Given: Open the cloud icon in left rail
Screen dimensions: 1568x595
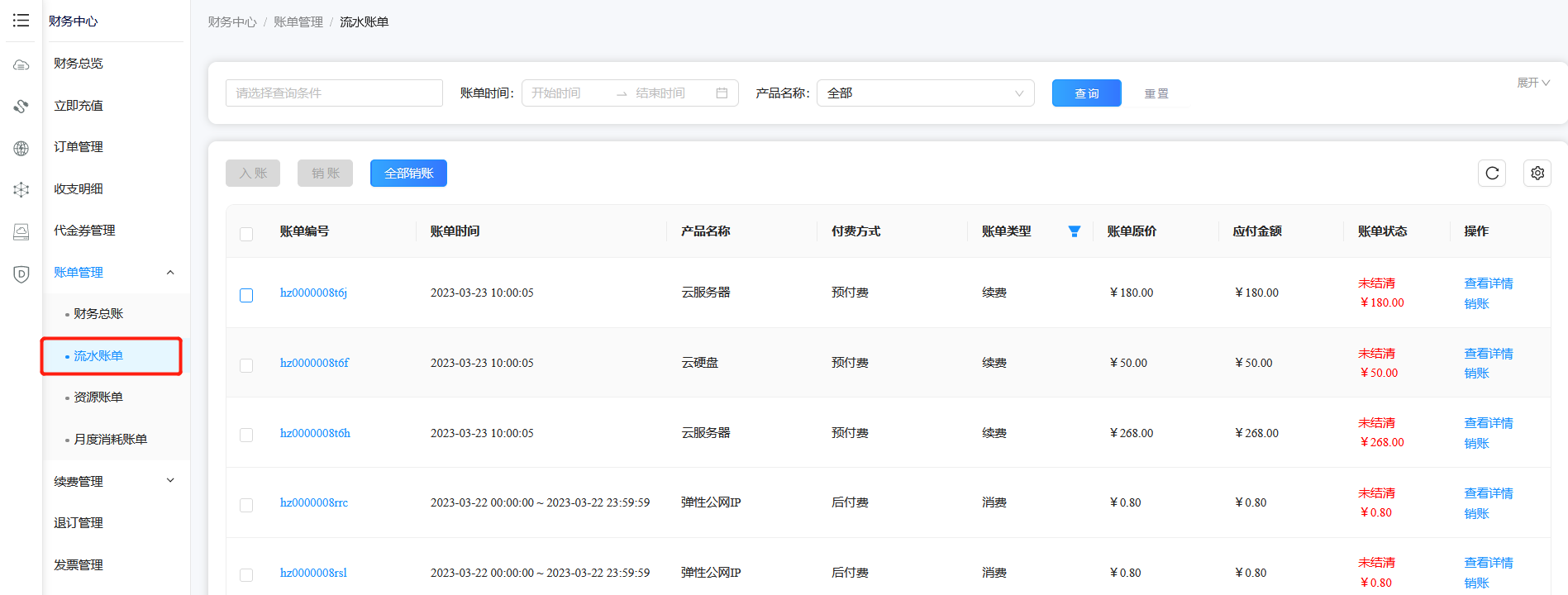Looking at the screenshot, I should 21,64.
